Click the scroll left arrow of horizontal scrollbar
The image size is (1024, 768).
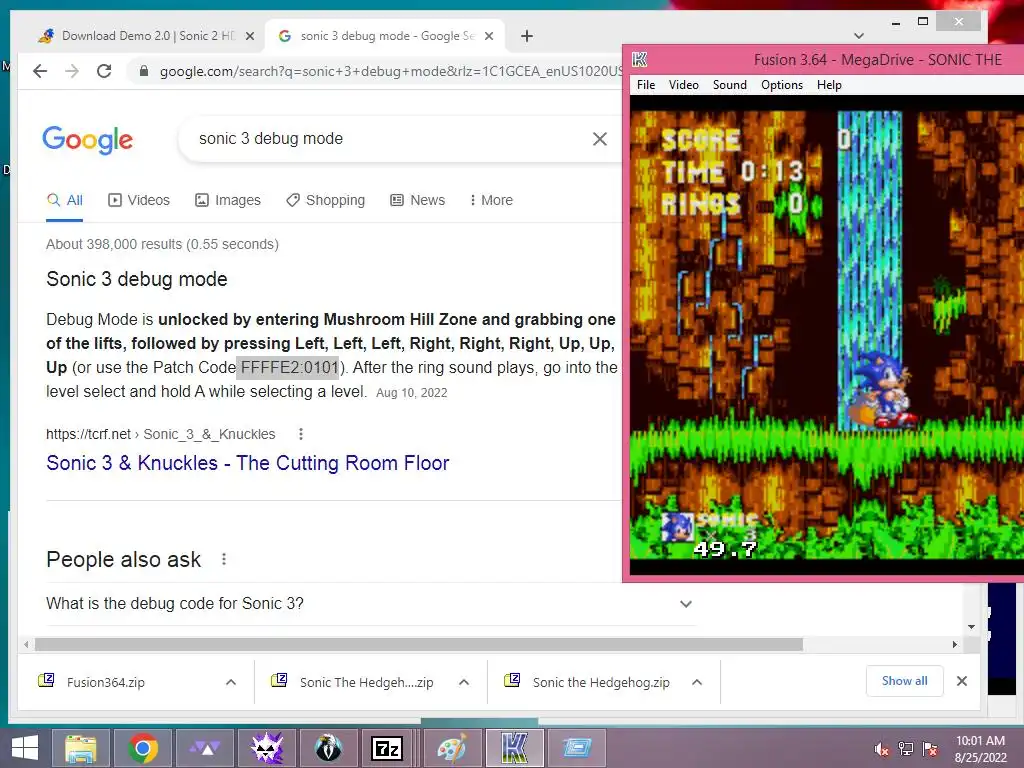click(x=25, y=645)
